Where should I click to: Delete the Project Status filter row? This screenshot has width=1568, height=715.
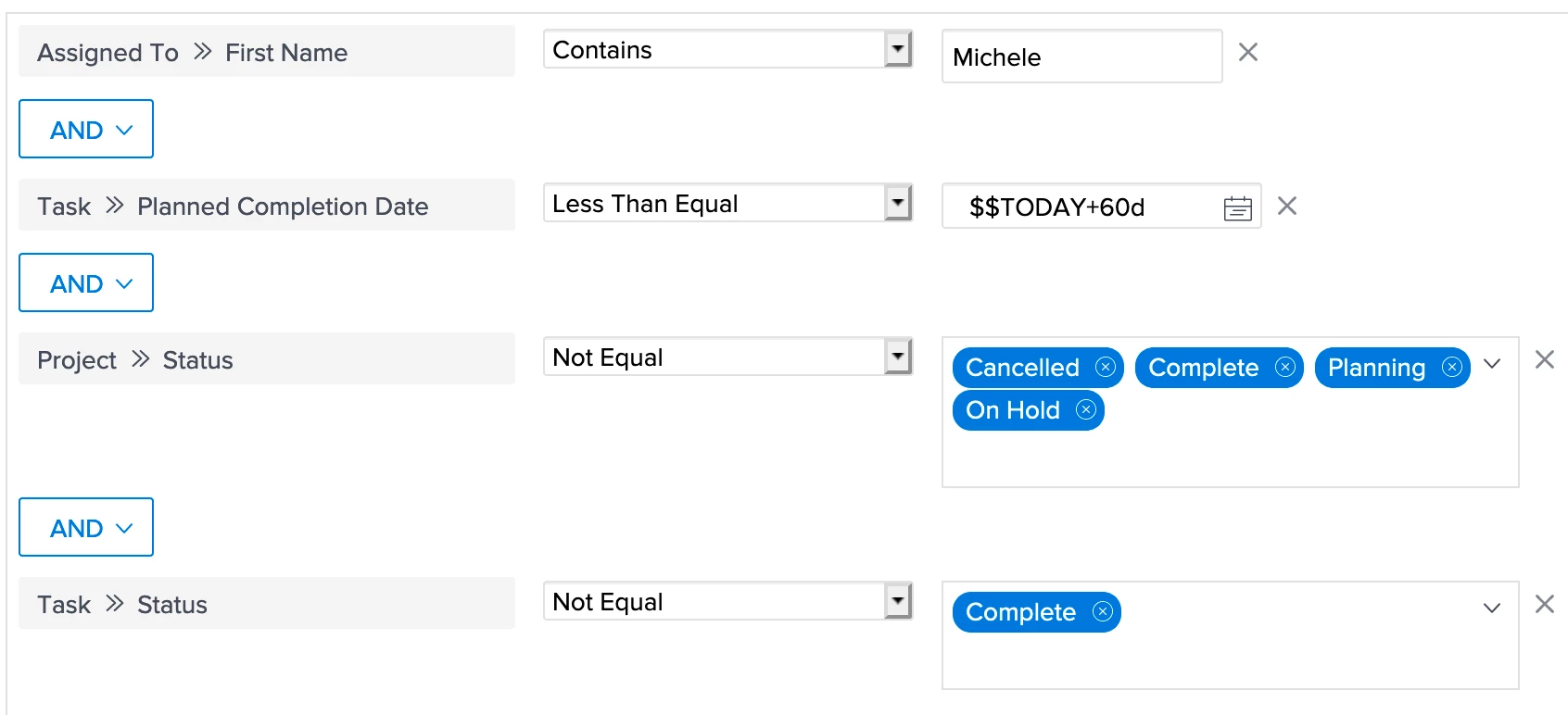tap(1545, 359)
